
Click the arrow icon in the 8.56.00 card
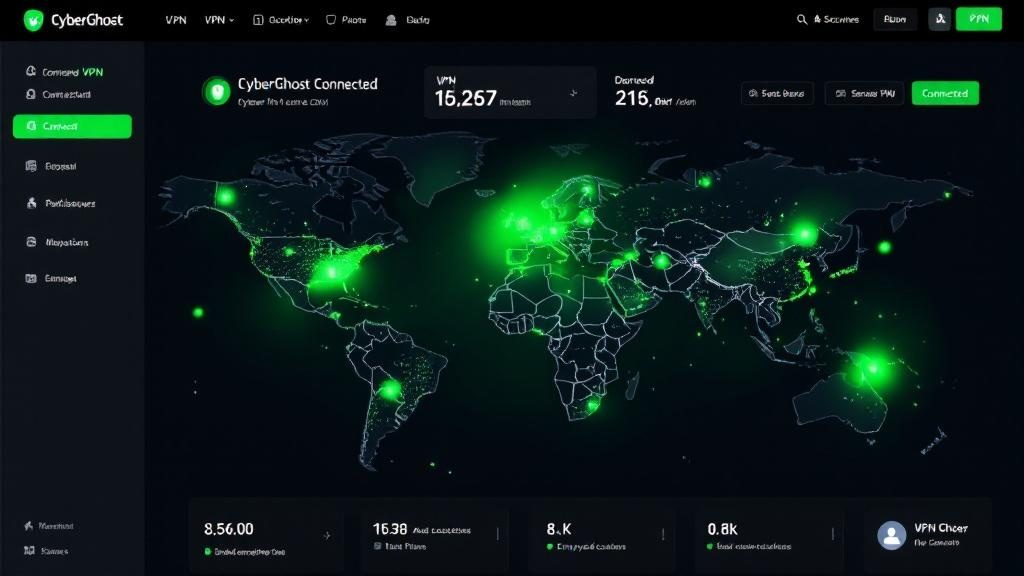[327, 536]
